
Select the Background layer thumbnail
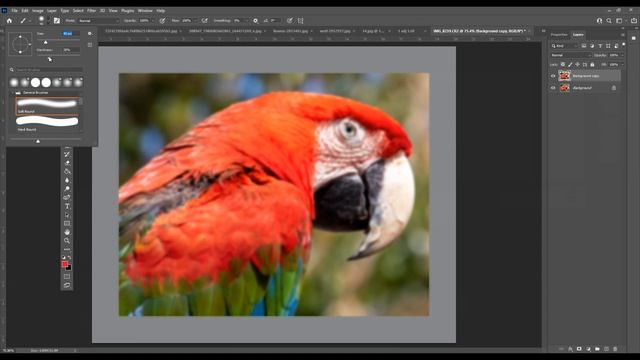coord(564,88)
